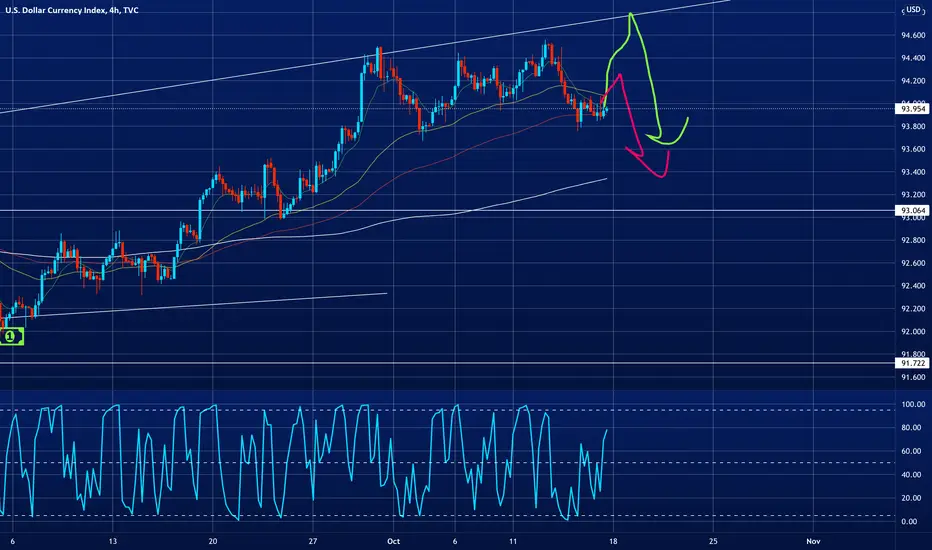Click the 60.00 oscillator scale label
Viewport: 932px width, 550px height.
[x=913, y=451]
